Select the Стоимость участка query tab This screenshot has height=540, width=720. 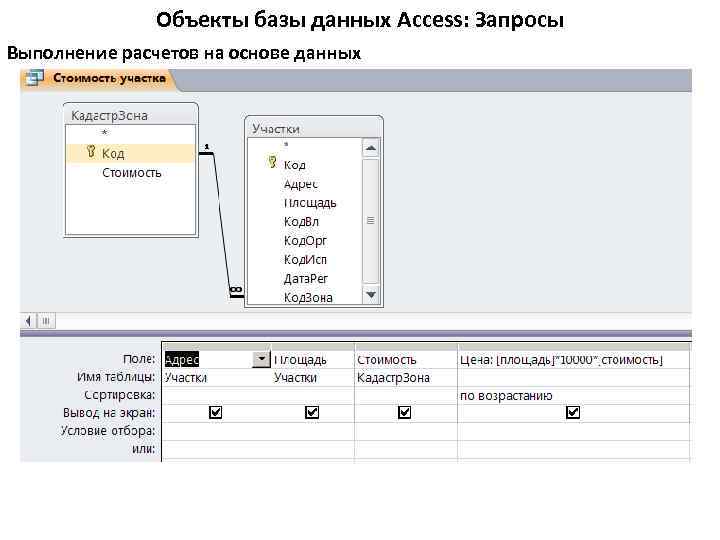point(99,79)
